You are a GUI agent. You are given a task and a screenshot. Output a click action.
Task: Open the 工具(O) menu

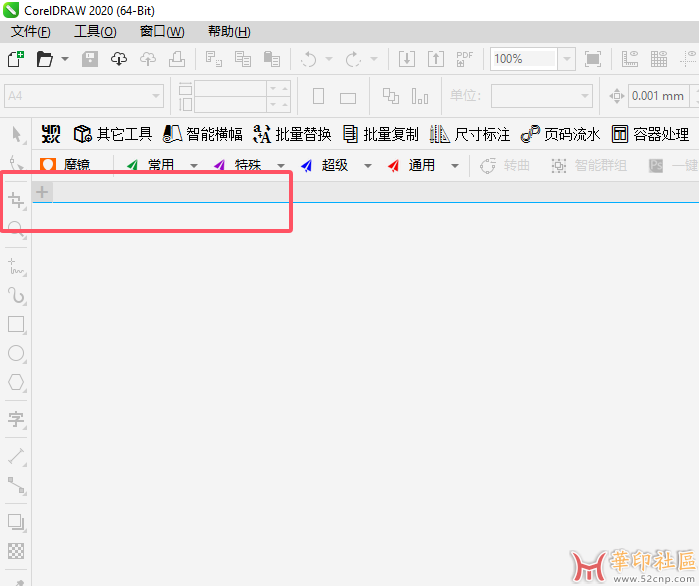[95, 32]
